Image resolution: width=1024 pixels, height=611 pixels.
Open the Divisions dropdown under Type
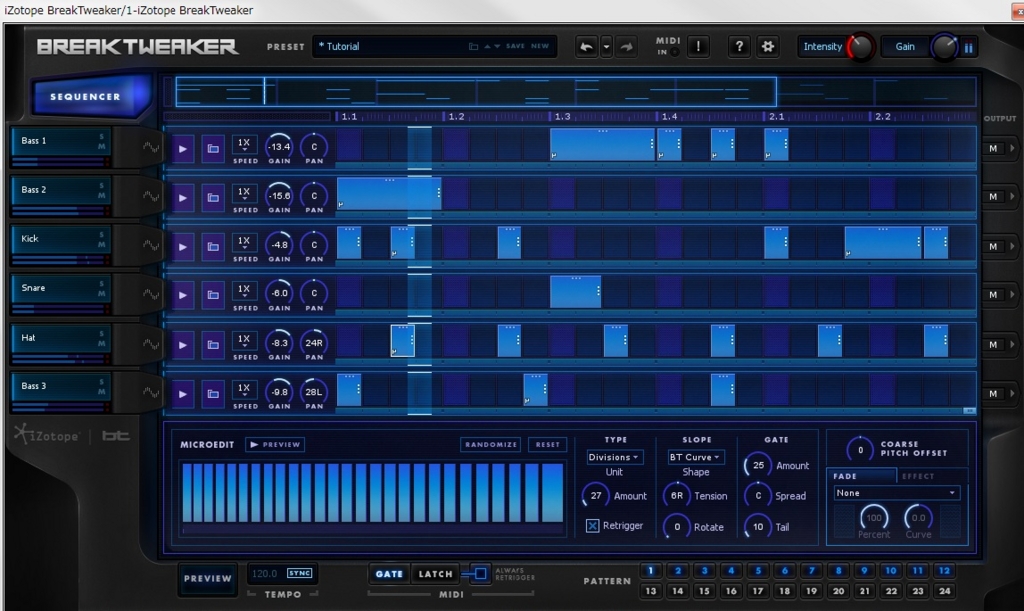click(613, 456)
